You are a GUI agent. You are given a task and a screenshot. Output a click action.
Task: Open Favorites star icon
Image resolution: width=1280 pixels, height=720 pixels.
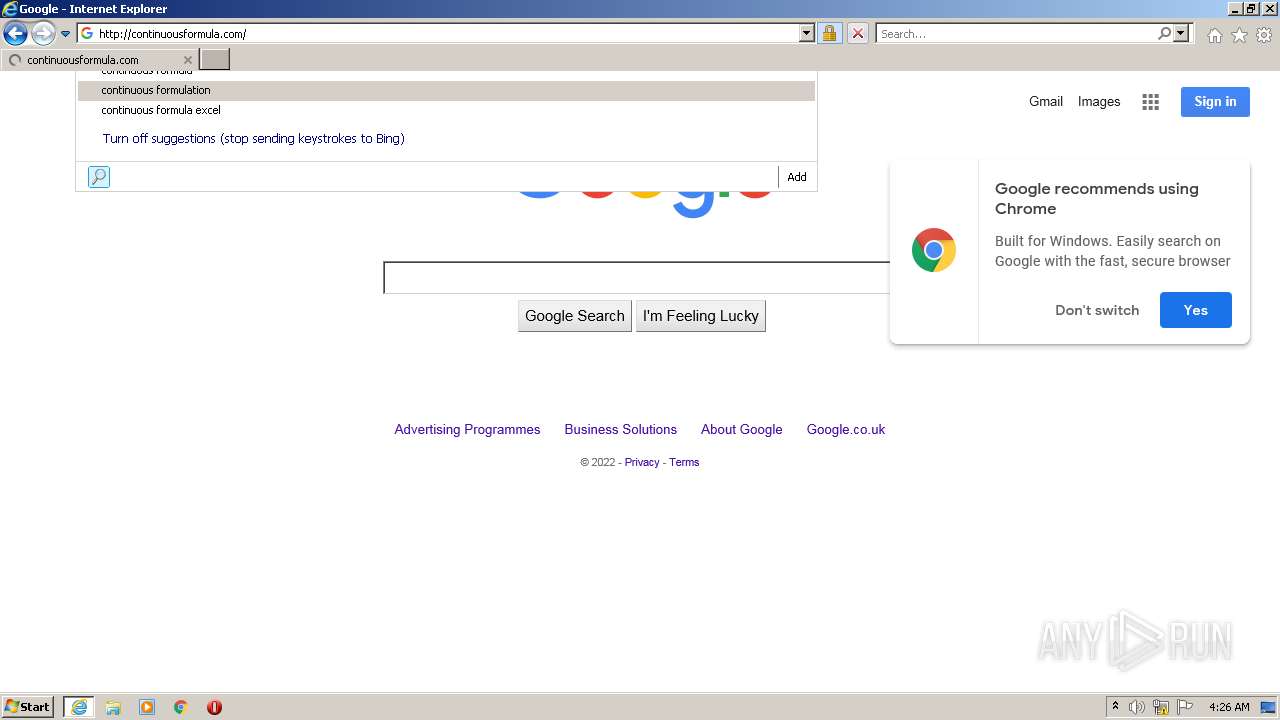tap(1239, 35)
